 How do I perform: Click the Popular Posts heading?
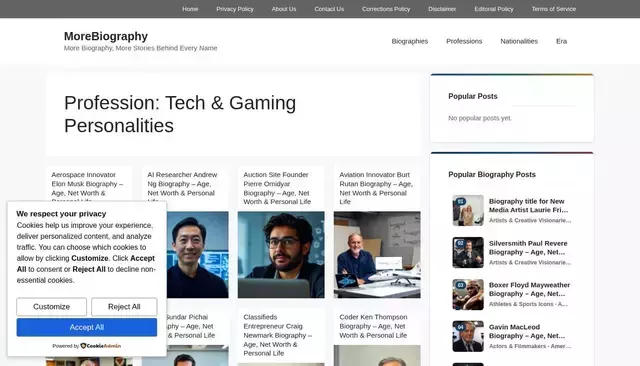(x=473, y=96)
